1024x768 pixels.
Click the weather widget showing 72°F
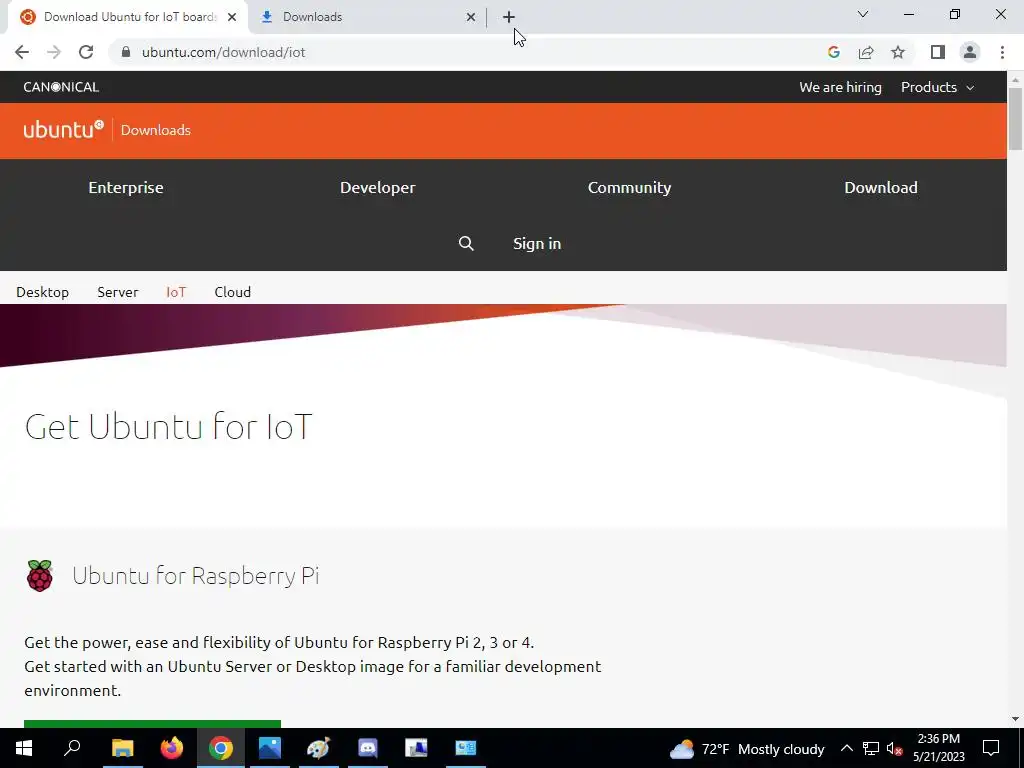(x=746, y=748)
